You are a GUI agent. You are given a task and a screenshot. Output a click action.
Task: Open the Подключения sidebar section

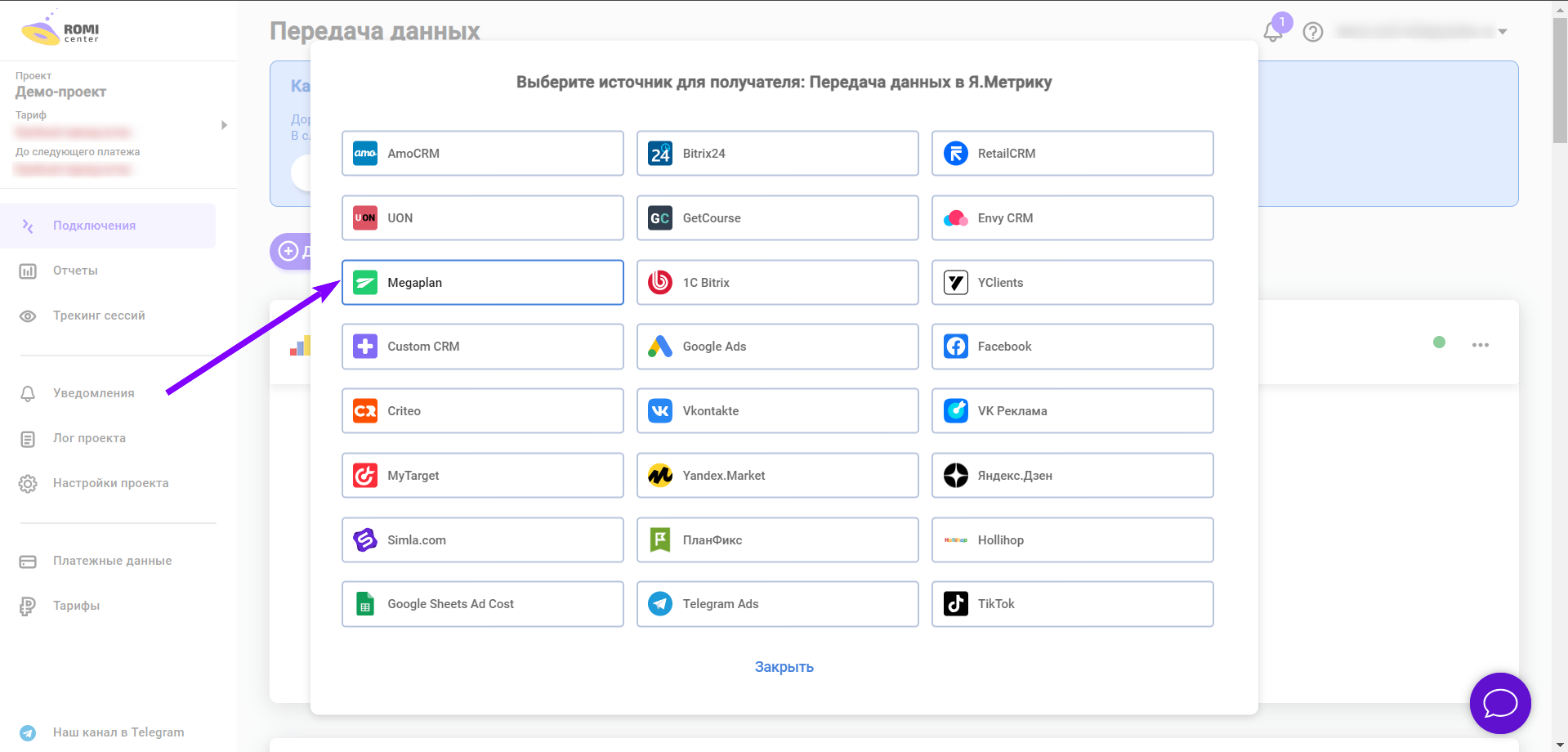(x=108, y=226)
